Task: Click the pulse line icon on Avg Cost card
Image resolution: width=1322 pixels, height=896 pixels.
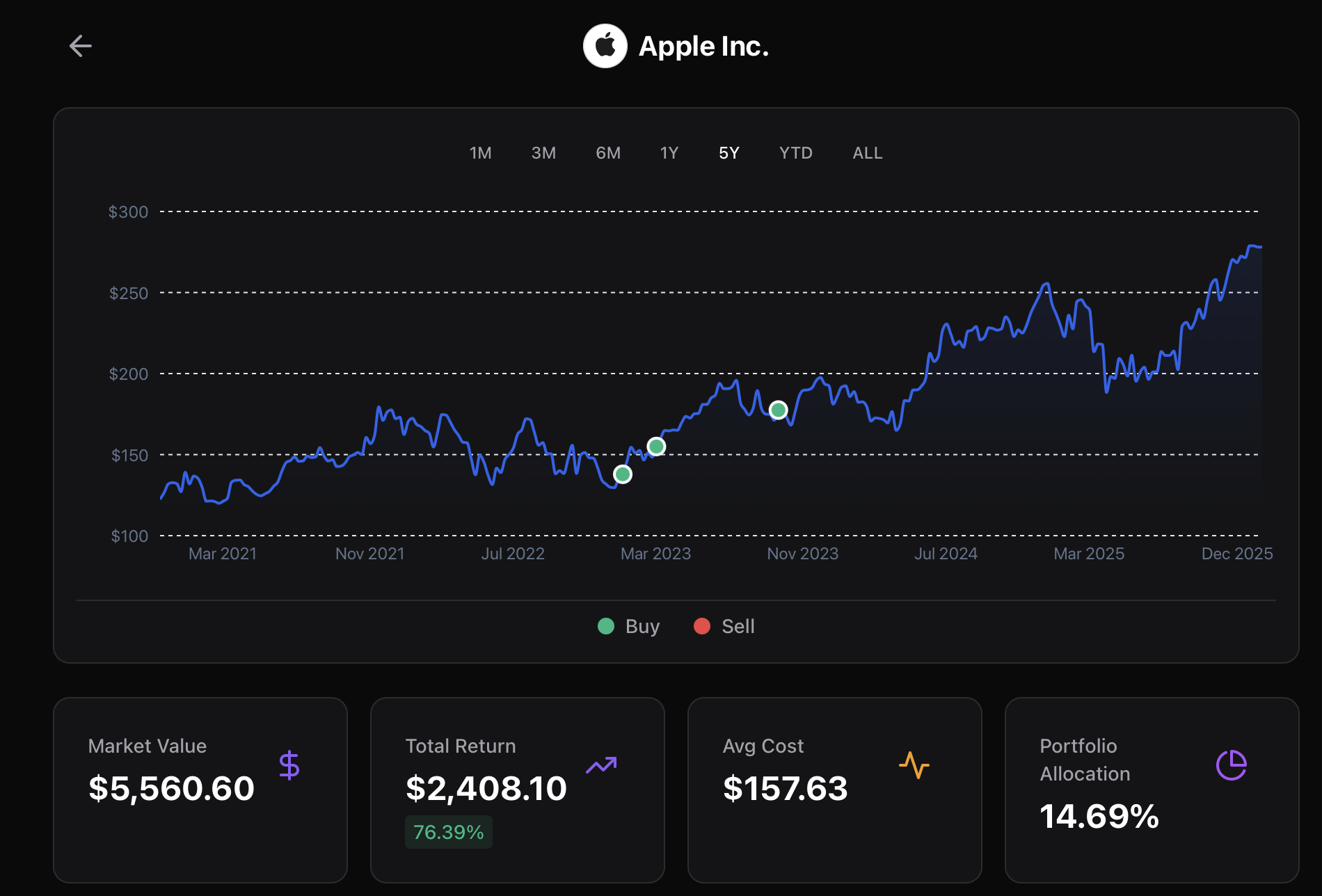Action: [915, 764]
